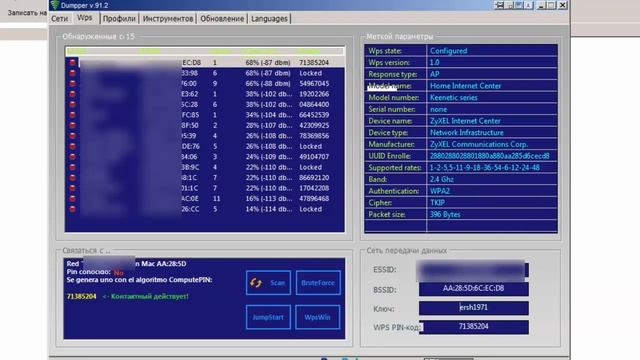The image size is (640, 360).
Task: Click the UUID Enrollee value
Action: tap(489, 156)
